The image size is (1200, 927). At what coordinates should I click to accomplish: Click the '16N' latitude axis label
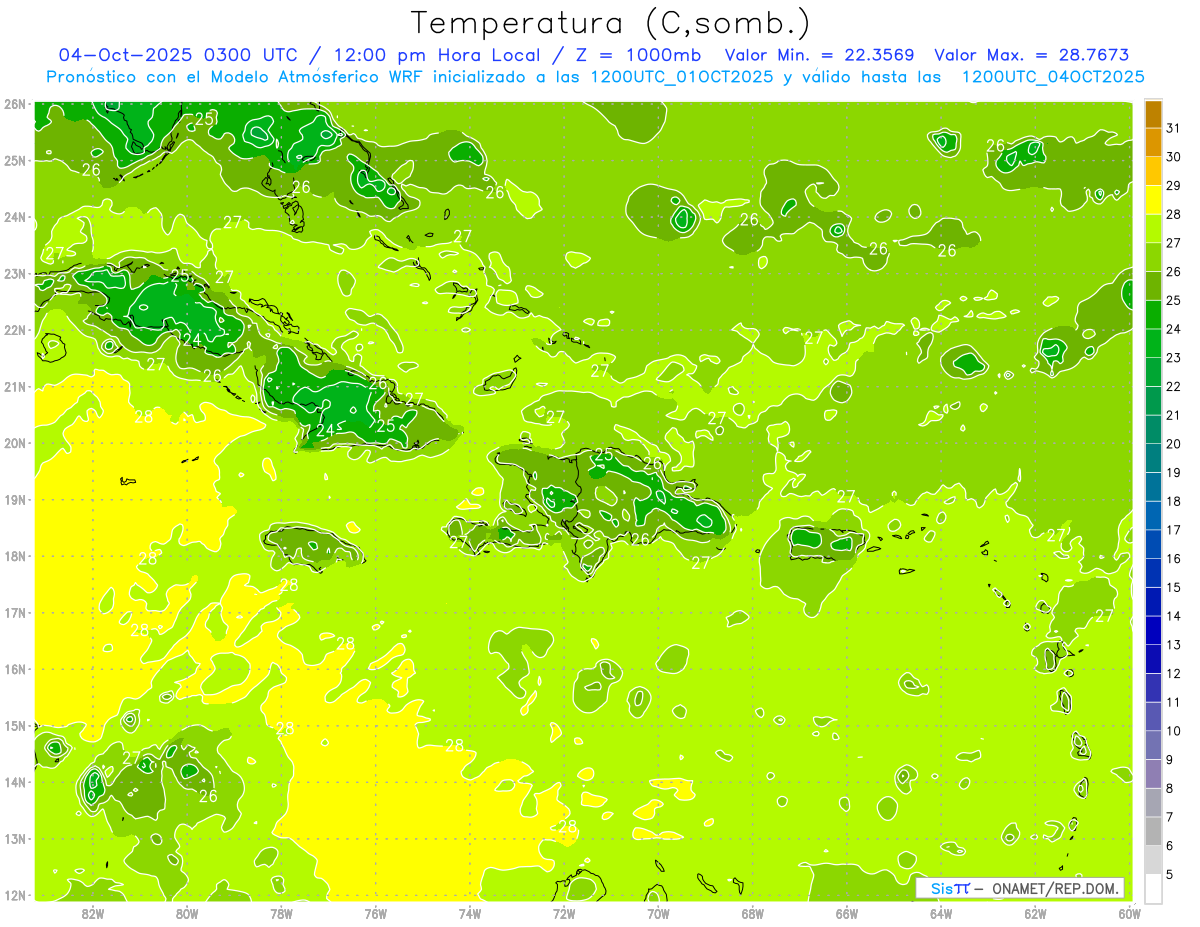15,669
